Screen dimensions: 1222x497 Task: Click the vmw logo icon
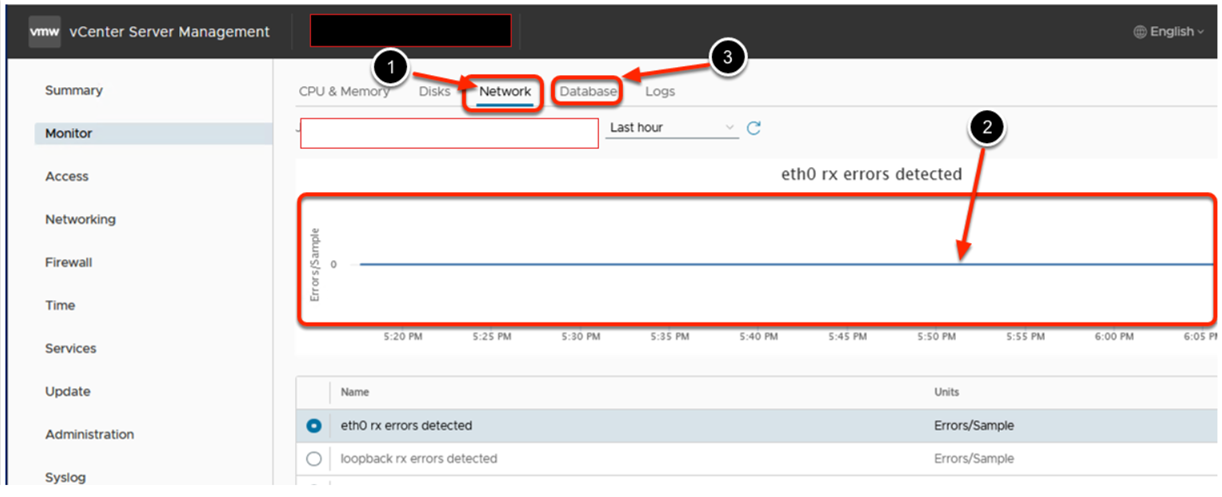[x=45, y=32]
